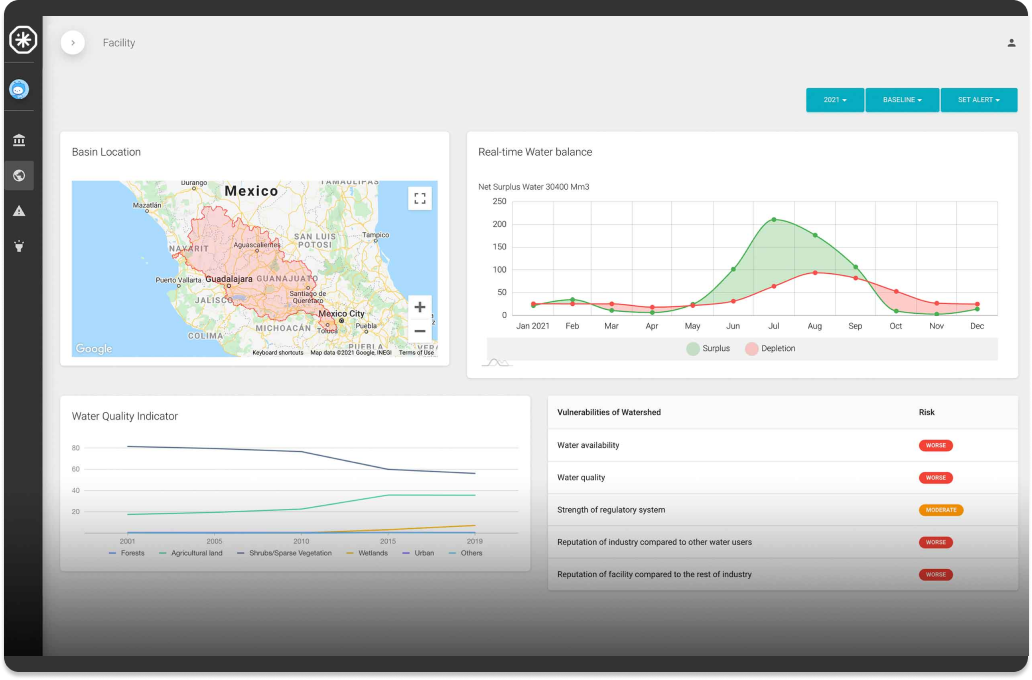The width and height of the screenshot is (1032, 680).
Task: Zoom in on the basin map
Action: [420, 307]
